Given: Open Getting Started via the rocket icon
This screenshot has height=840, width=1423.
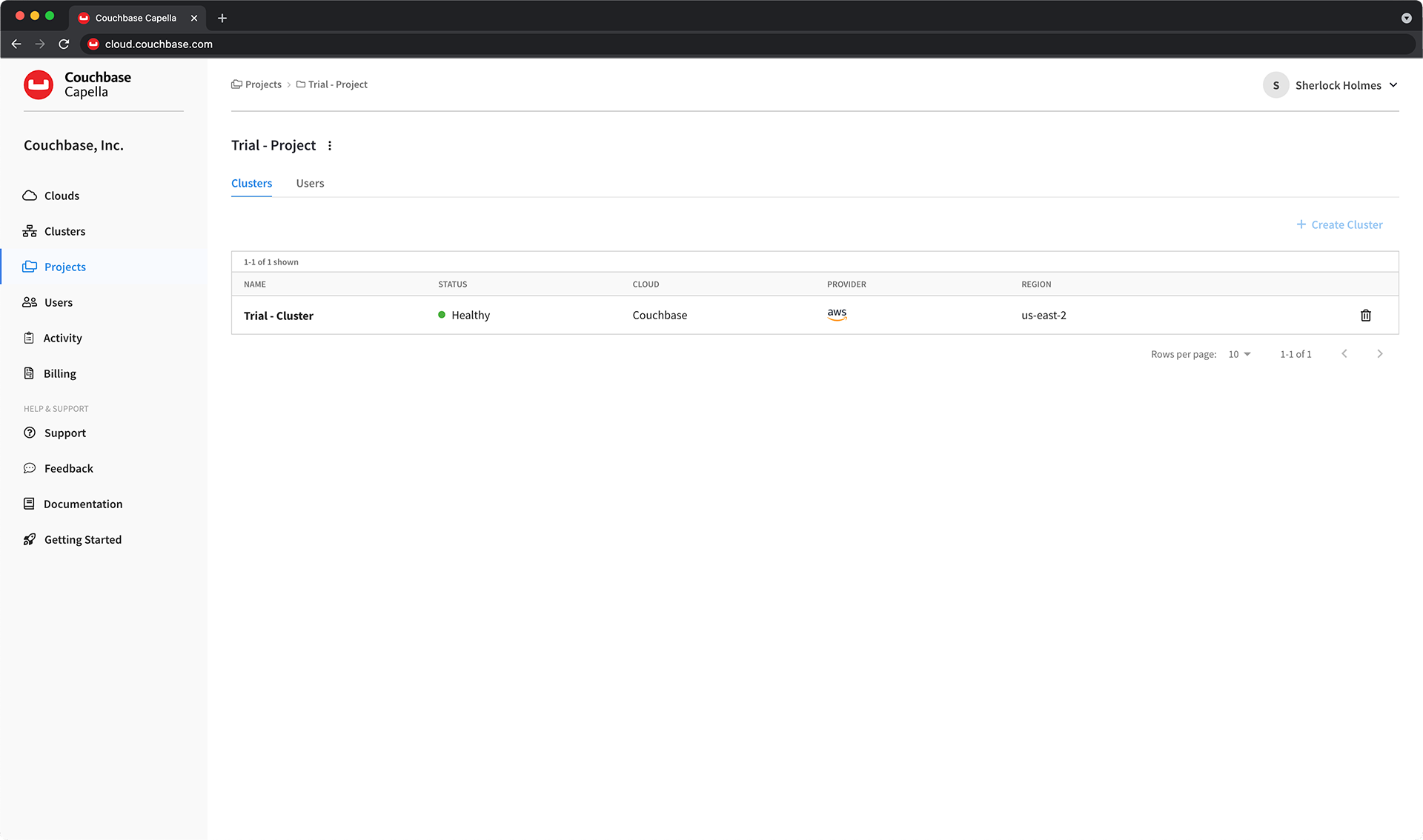Looking at the screenshot, I should point(30,539).
